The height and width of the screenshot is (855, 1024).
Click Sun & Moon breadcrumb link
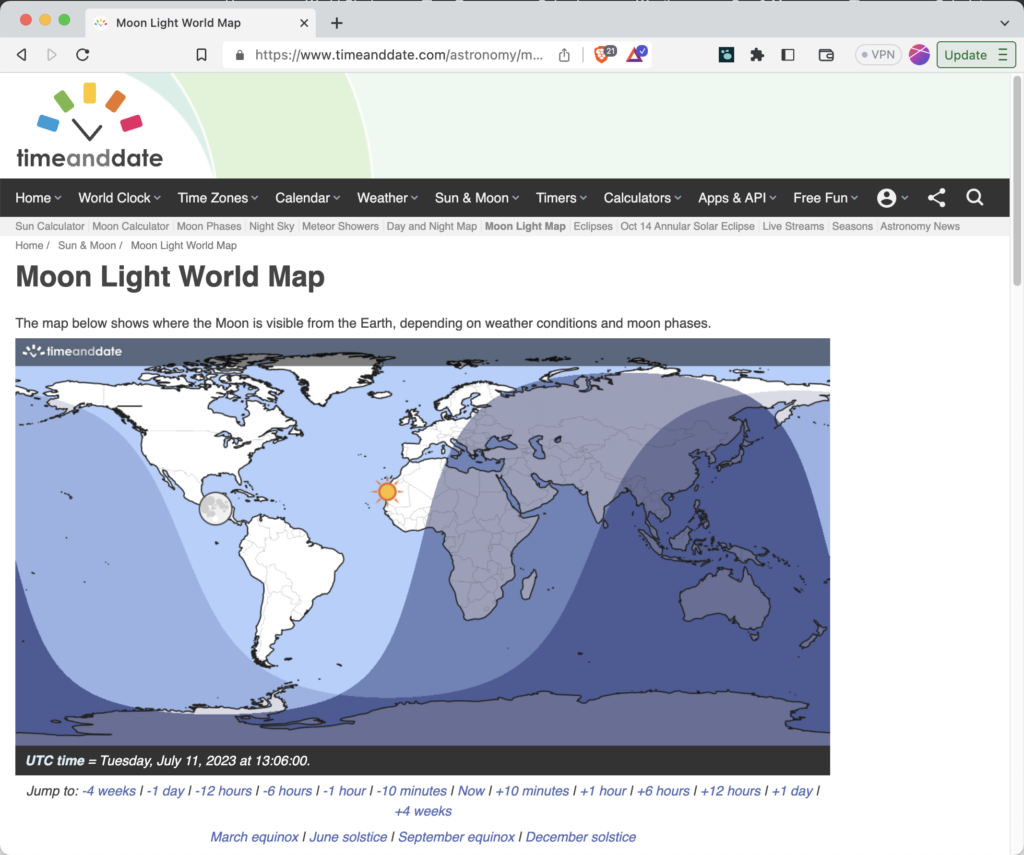pyautogui.click(x=87, y=246)
